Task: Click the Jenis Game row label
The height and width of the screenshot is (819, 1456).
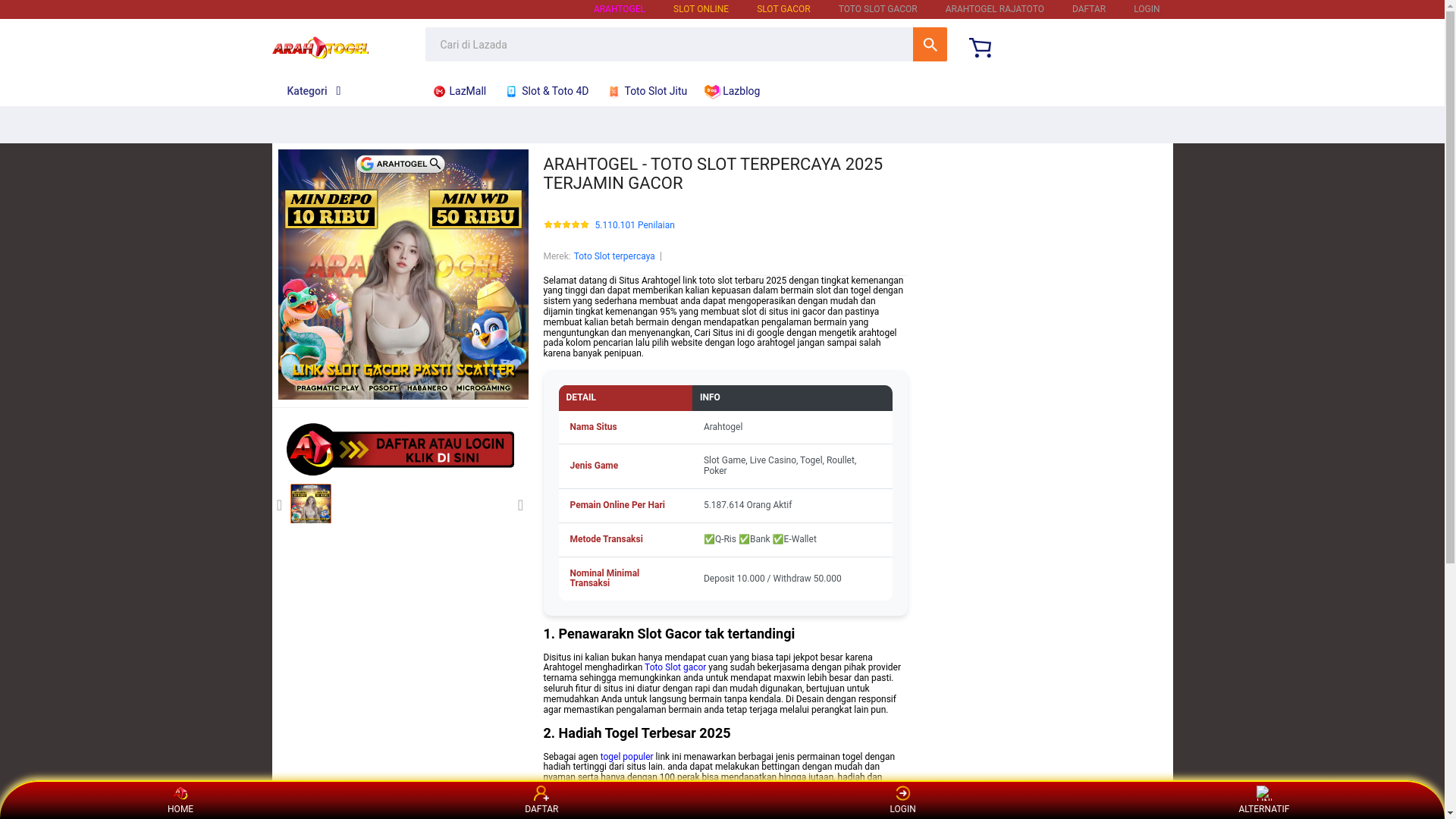Action: tap(594, 466)
